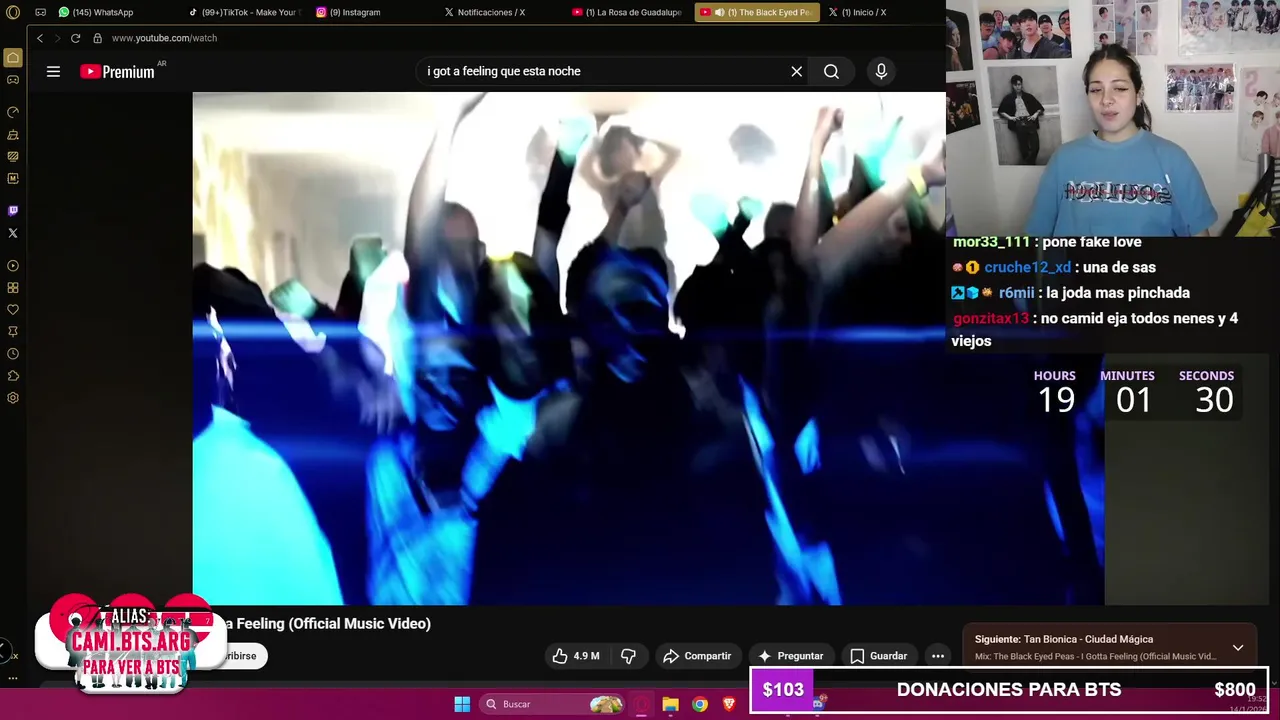1280x720 pixels.
Task: Click the YouTube search magnifier button
Action: click(x=831, y=71)
